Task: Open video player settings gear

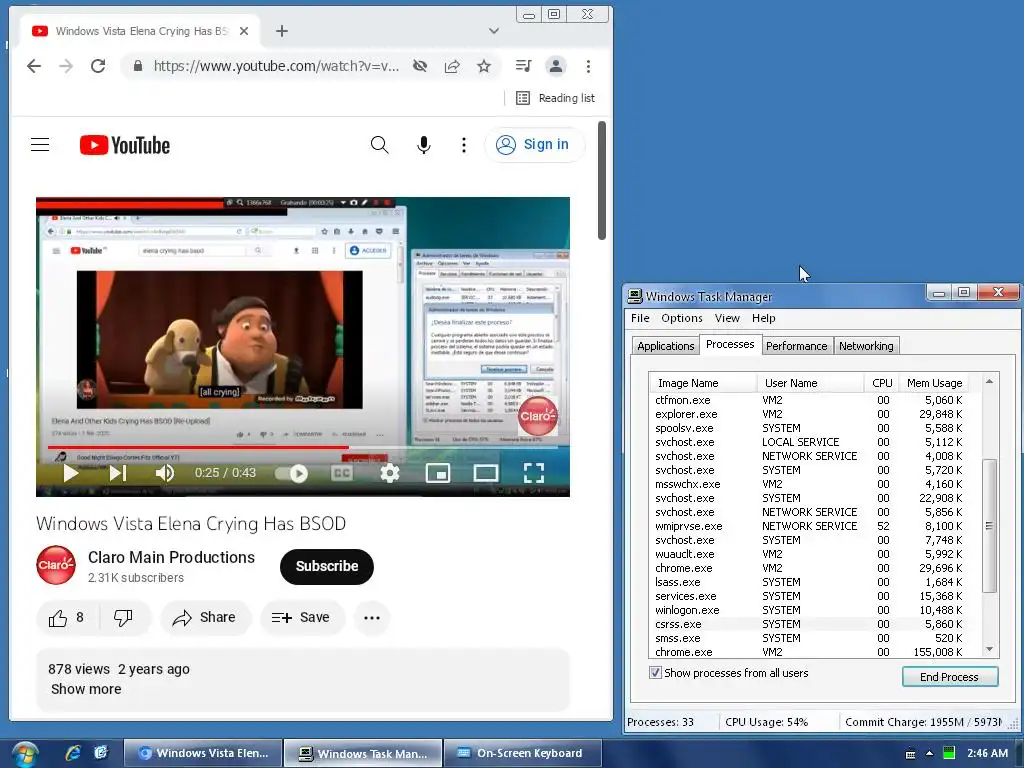Action: click(390, 473)
